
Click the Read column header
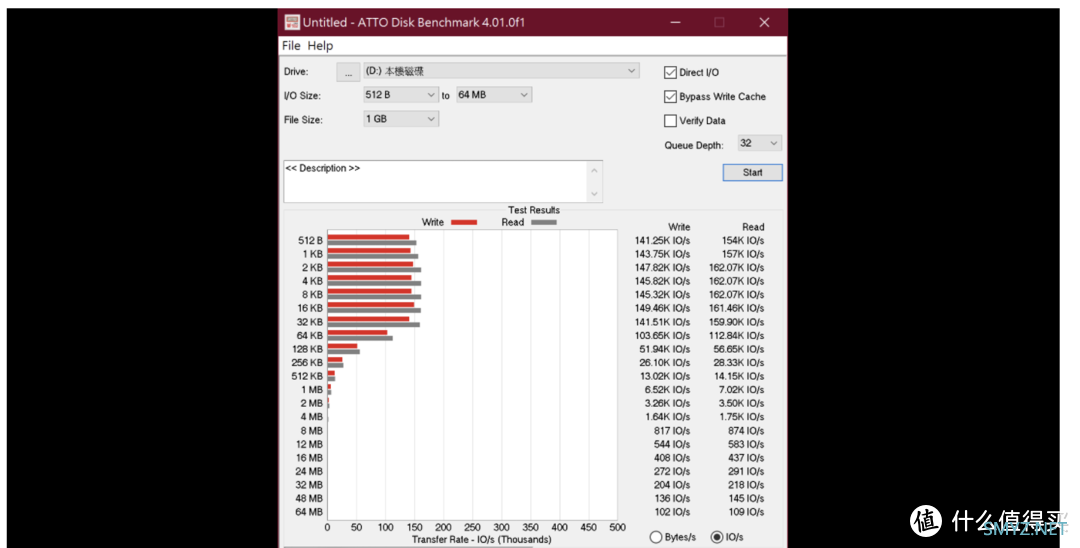click(x=753, y=226)
